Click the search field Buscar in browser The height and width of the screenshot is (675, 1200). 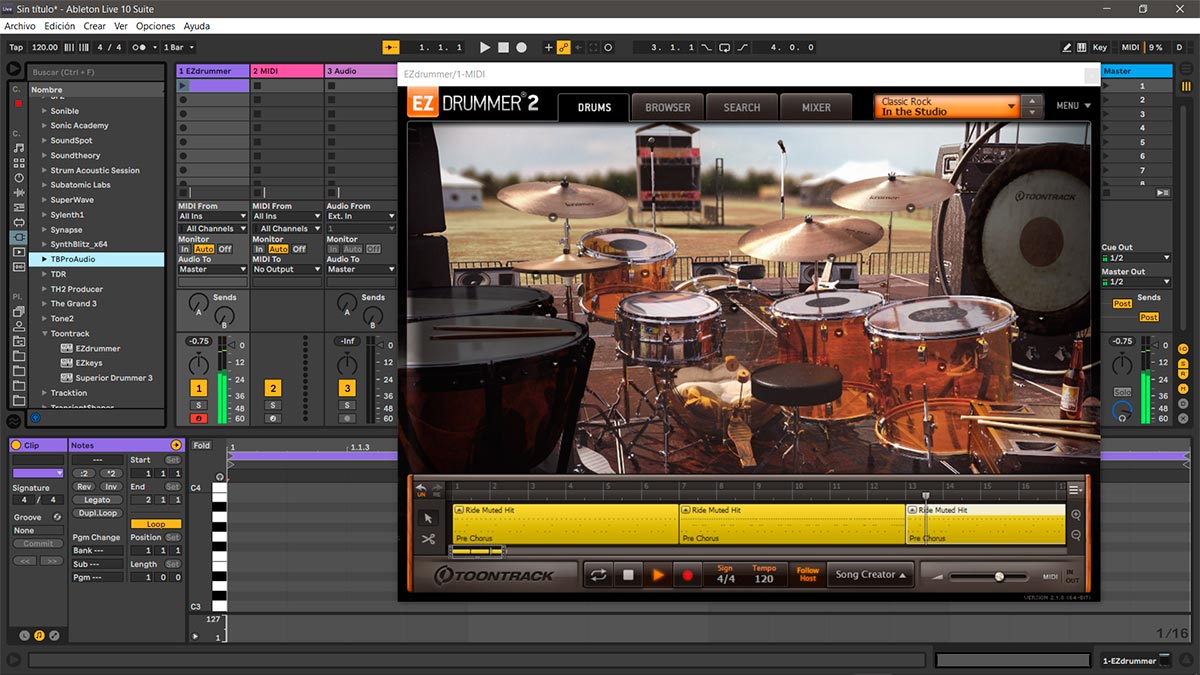(96, 73)
